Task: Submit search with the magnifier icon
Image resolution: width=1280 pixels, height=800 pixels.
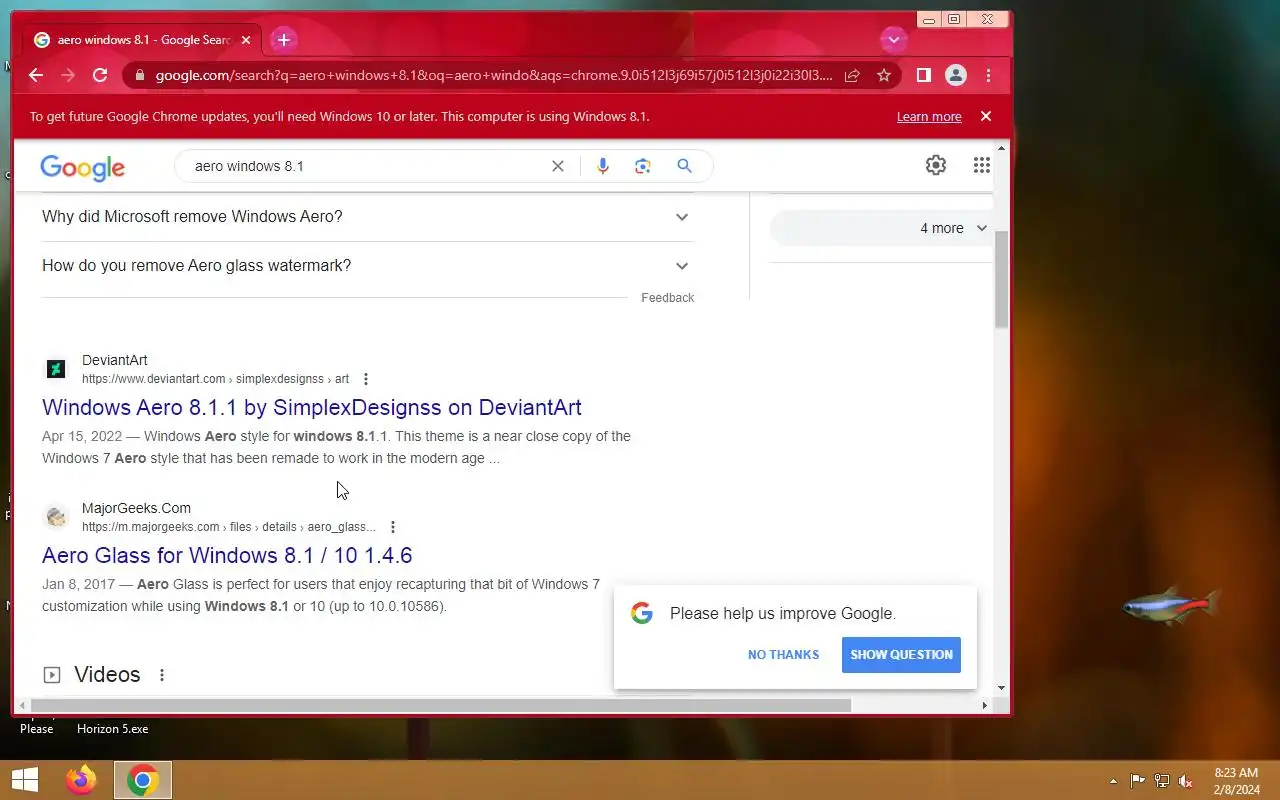Action: (x=684, y=166)
